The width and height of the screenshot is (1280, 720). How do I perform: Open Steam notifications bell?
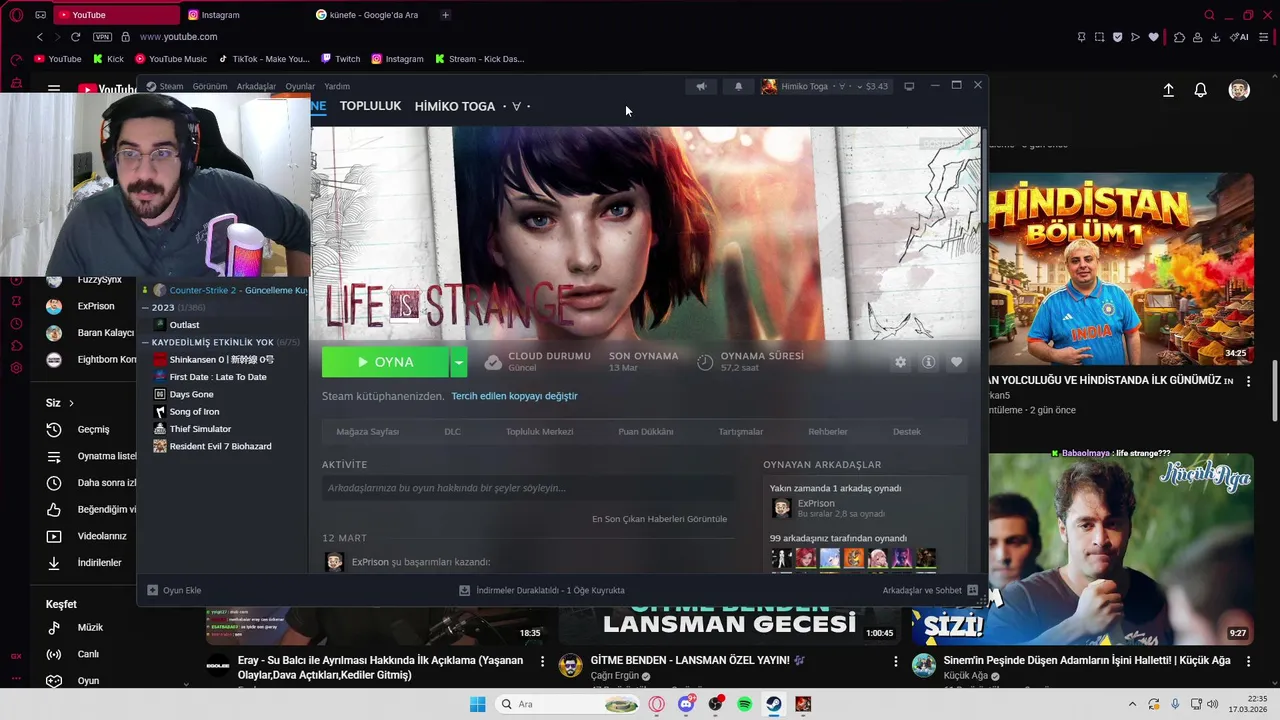pos(739,86)
